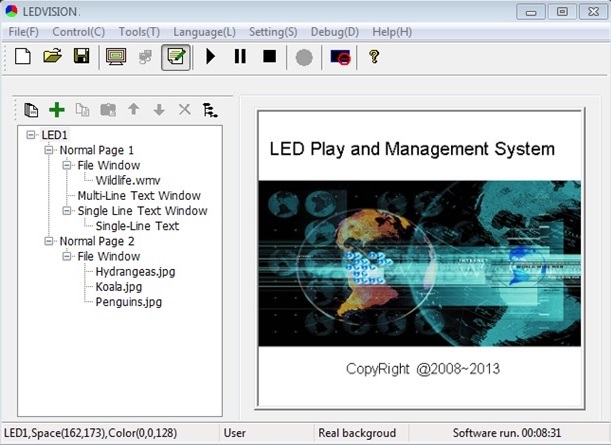The image size is (611, 445).
Task: Open the File(F) menu
Action: tap(23, 32)
